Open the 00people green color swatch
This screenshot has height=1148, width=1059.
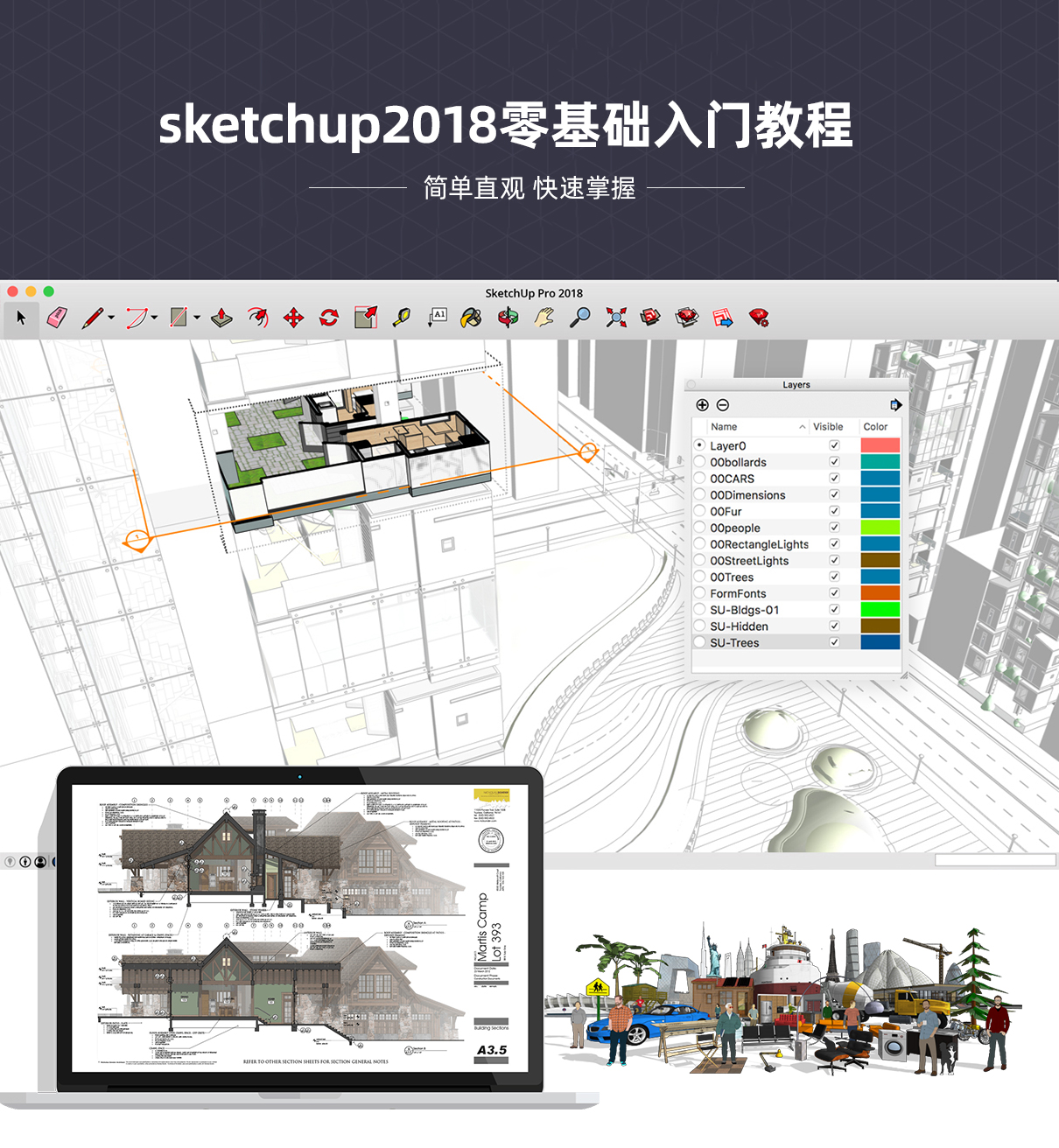(880, 528)
